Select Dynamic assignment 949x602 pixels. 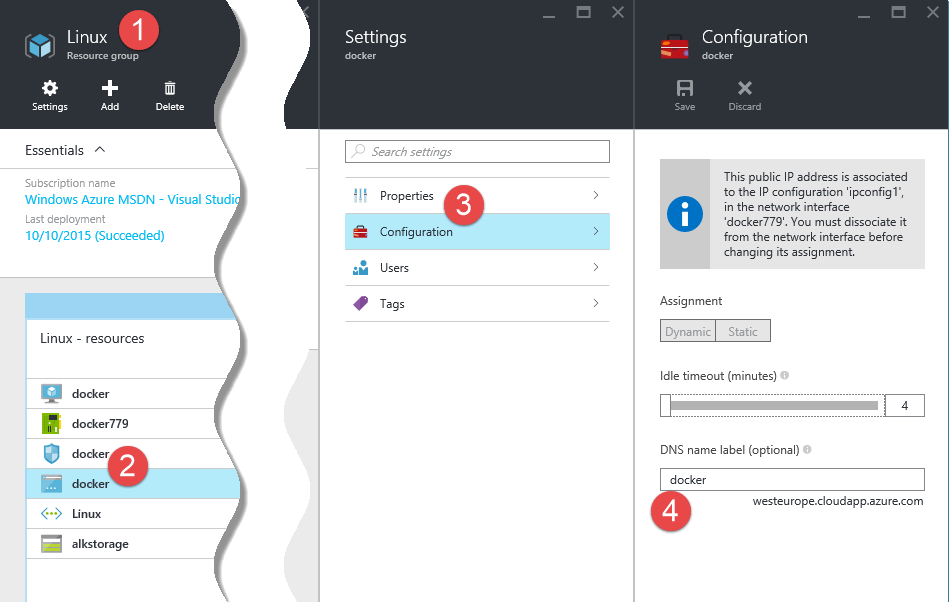point(688,331)
